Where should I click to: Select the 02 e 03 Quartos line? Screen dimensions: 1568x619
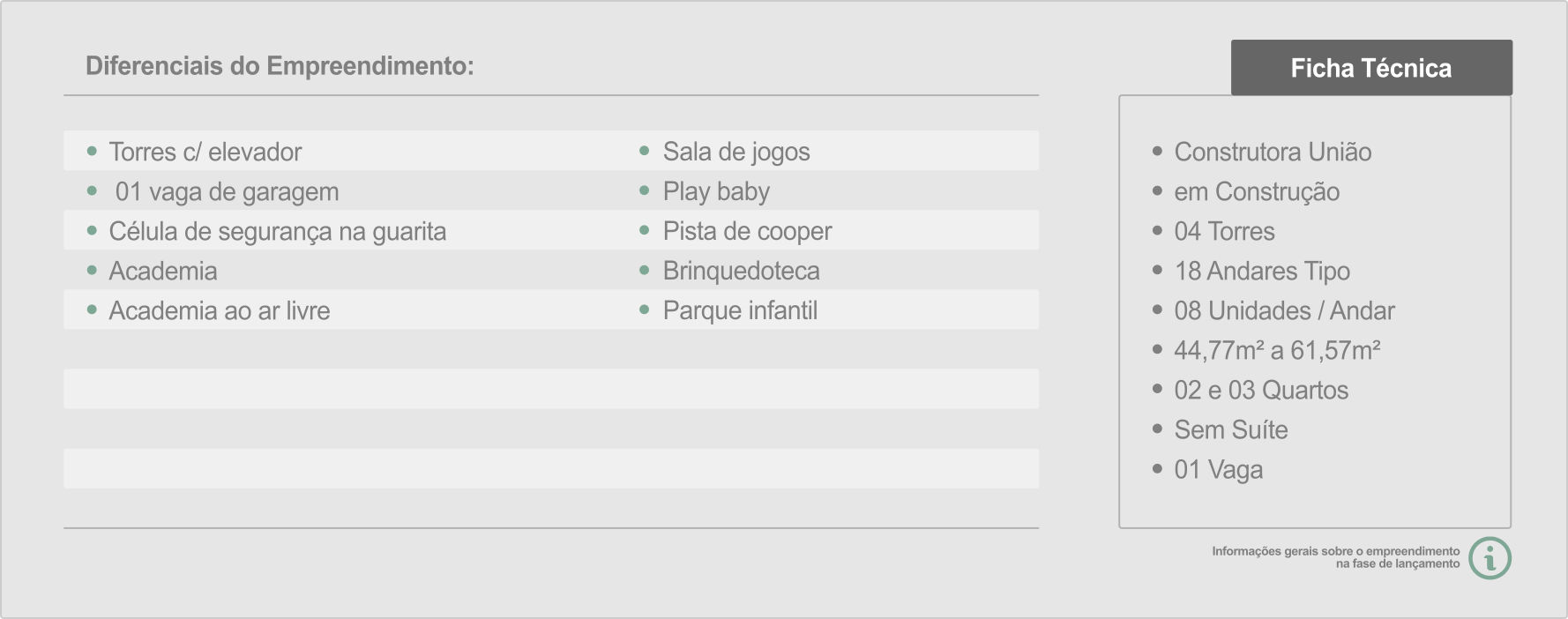coord(1261,390)
